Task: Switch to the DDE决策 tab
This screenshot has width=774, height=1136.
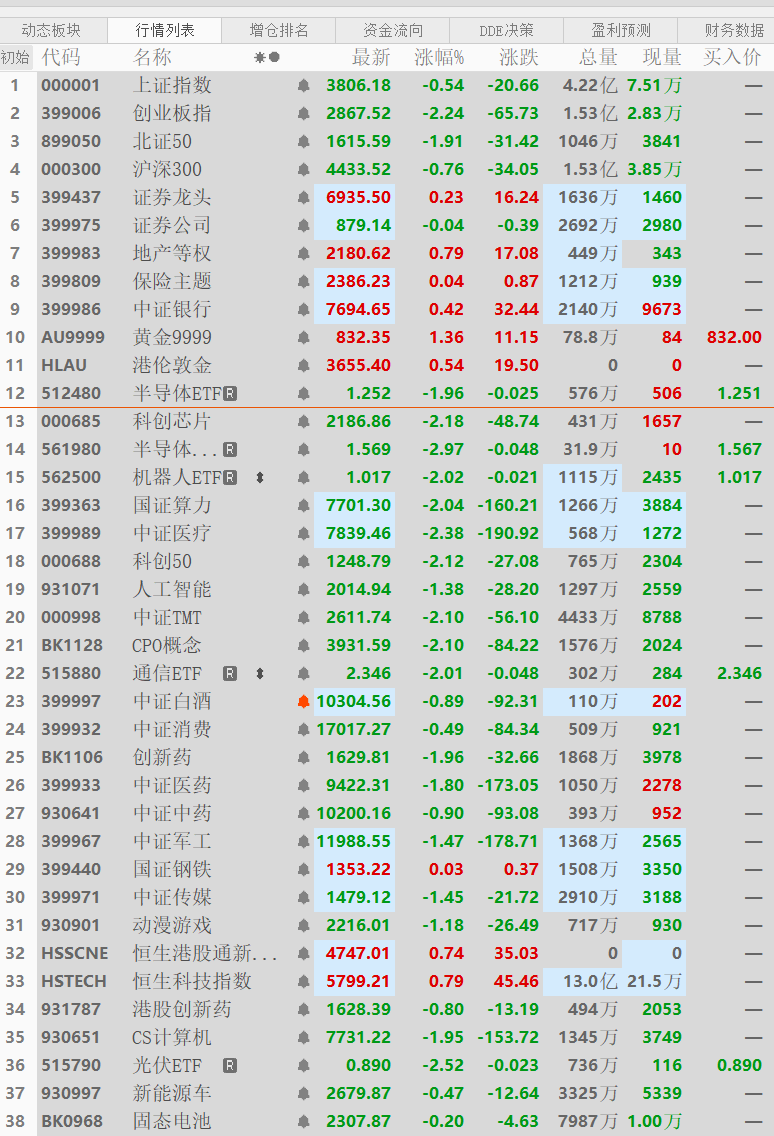Action: pos(507,30)
